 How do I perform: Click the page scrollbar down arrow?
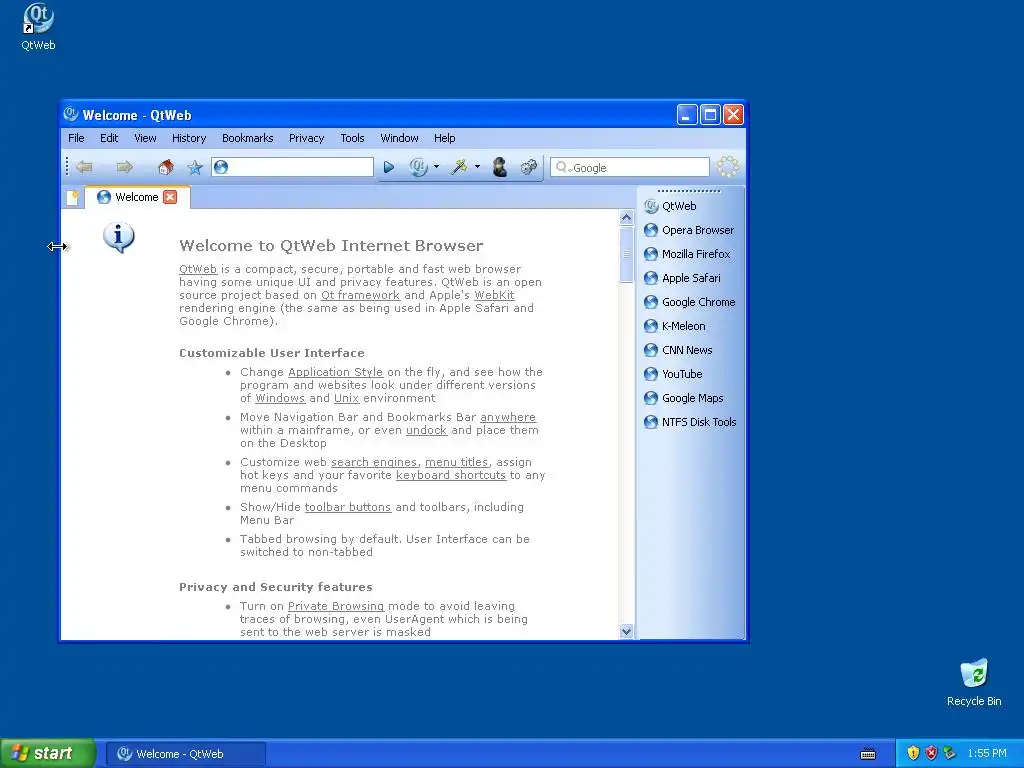pos(626,631)
